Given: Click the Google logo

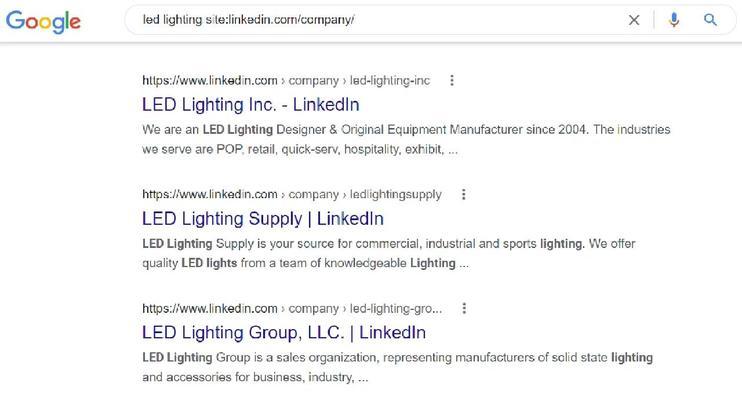Looking at the screenshot, I should 43,21.
